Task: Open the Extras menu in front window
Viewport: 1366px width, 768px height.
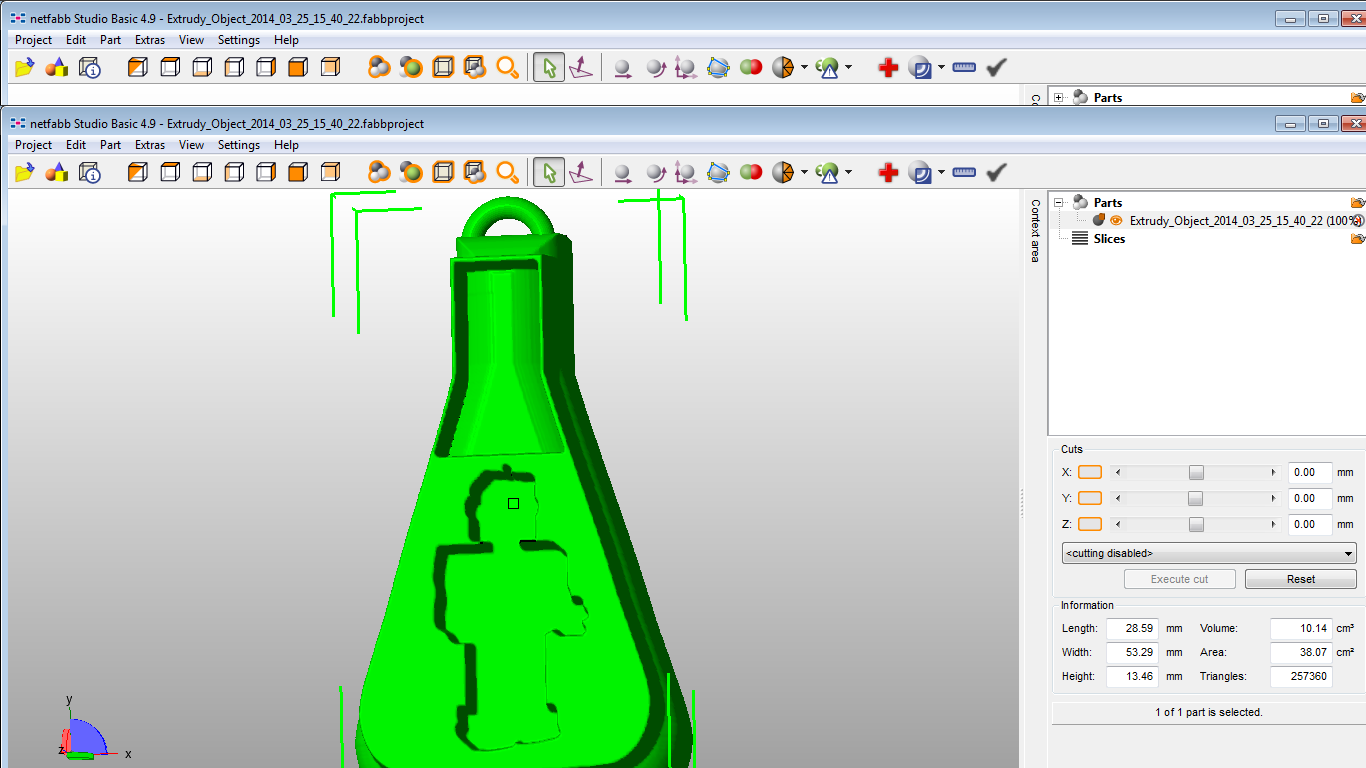Action: pos(150,145)
